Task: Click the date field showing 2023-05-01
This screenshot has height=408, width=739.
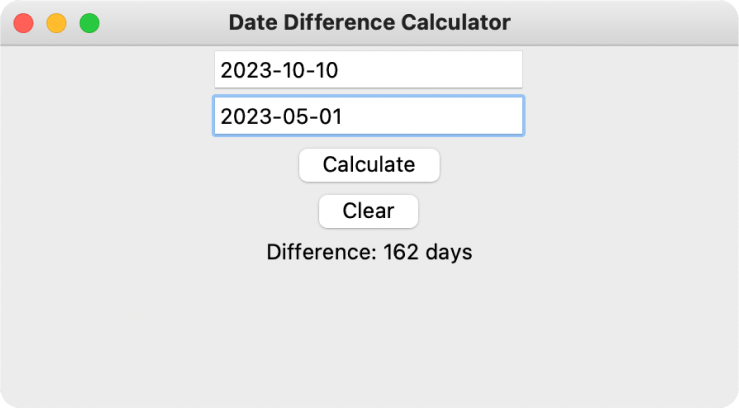Action: [368, 116]
